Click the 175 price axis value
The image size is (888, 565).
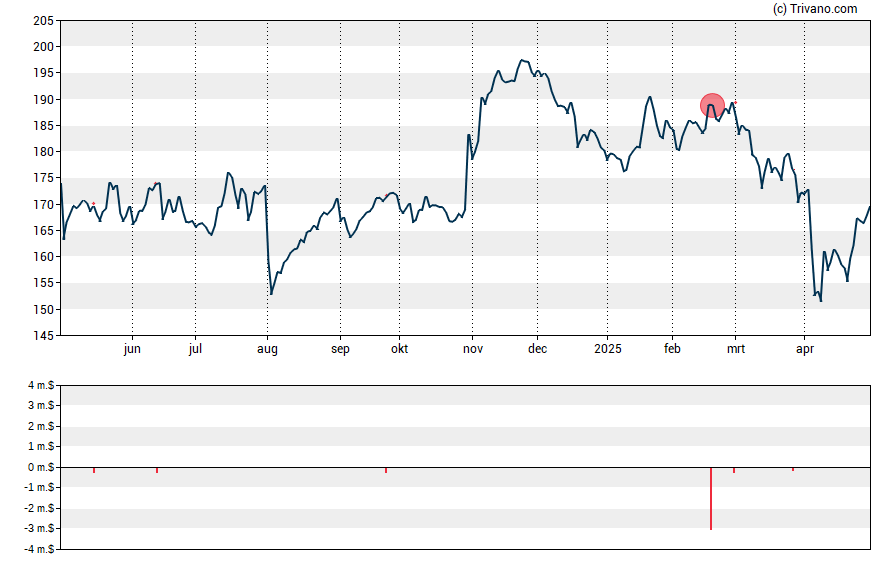pyautogui.click(x=44, y=178)
